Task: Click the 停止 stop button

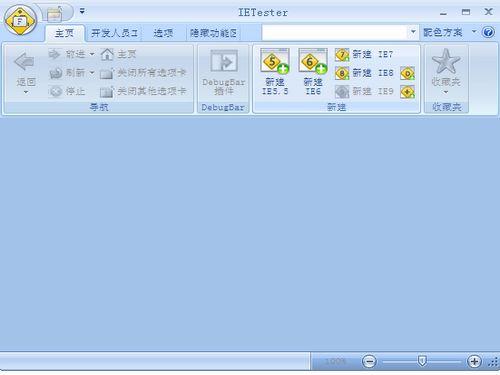Action: coord(67,91)
